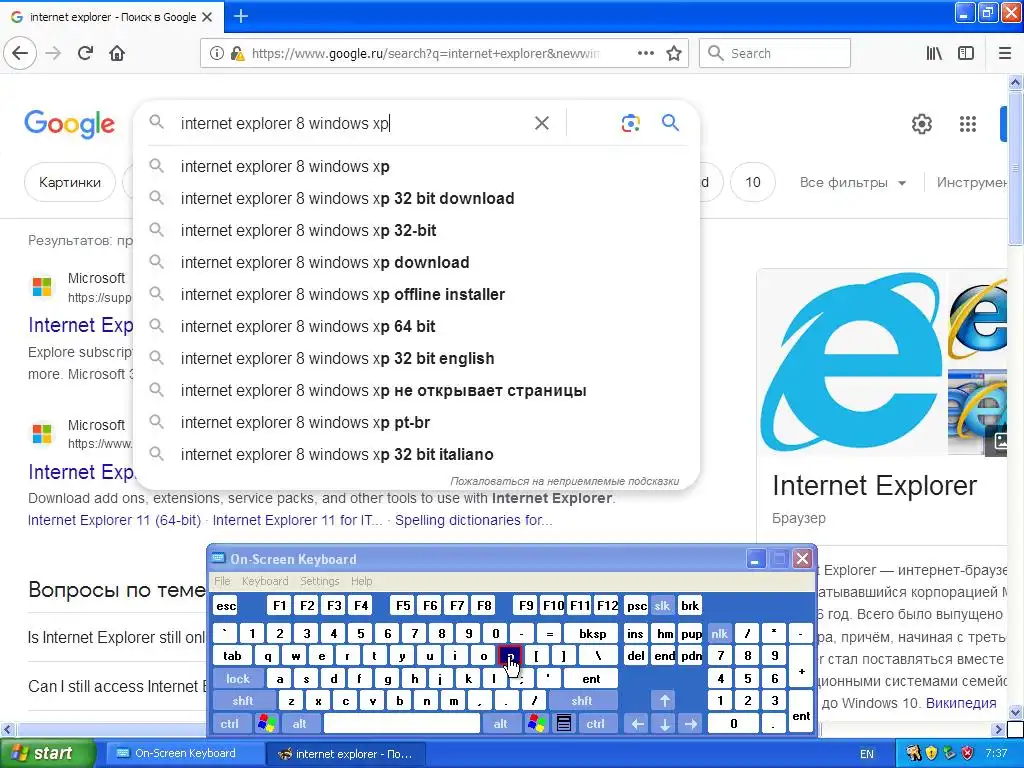Bookmark this page with the star icon
This screenshot has height=768, width=1024.
pyautogui.click(x=674, y=54)
